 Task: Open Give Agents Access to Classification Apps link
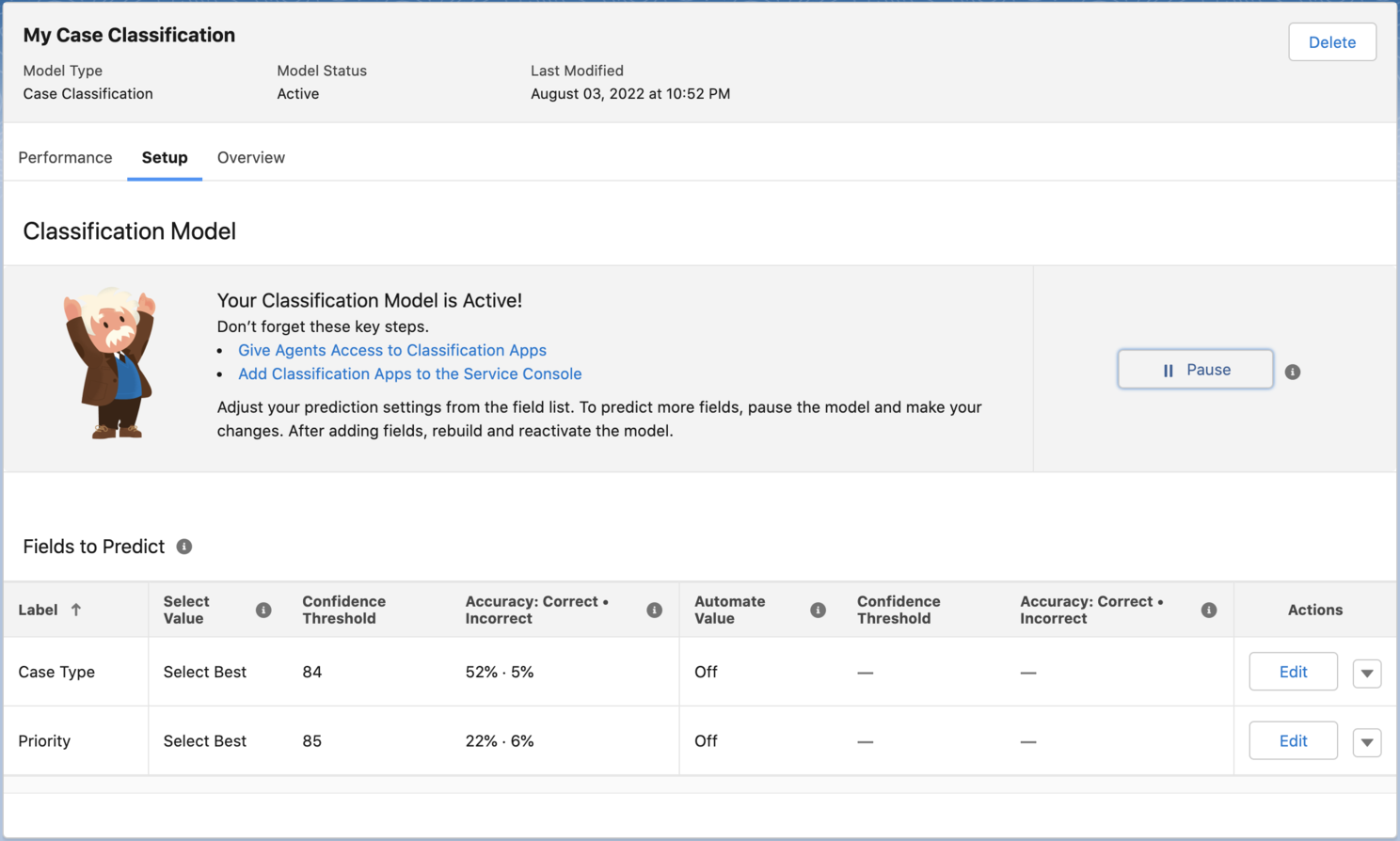pyautogui.click(x=391, y=350)
